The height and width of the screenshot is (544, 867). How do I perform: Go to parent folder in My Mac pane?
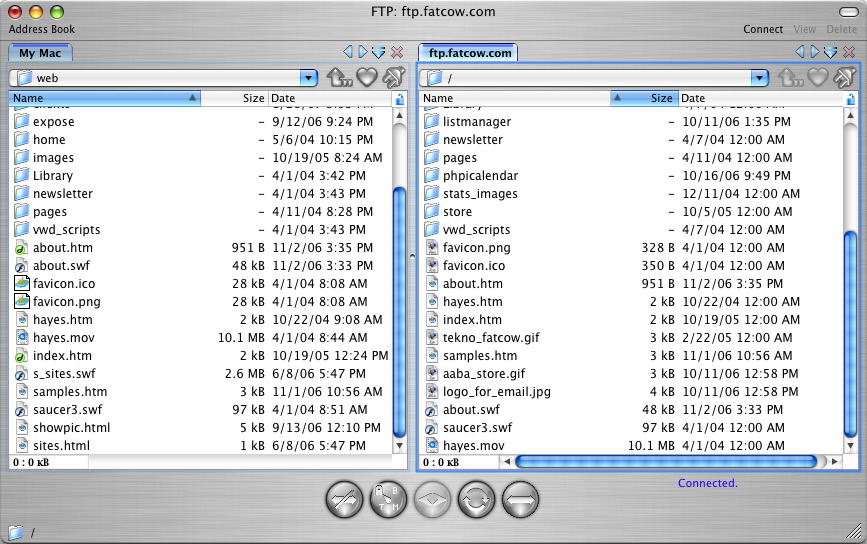(339, 77)
